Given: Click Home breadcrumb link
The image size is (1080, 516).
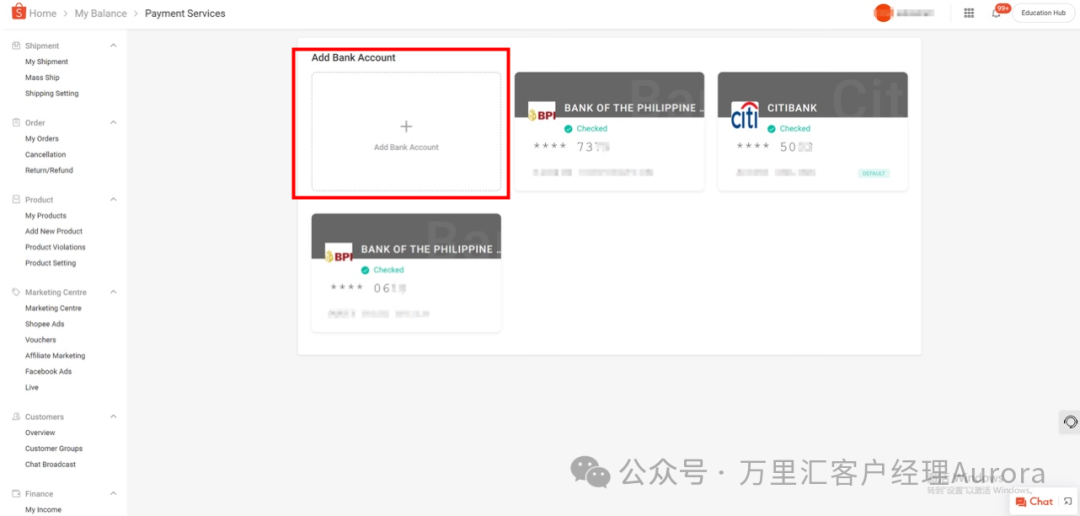Looking at the screenshot, I should click(x=43, y=13).
